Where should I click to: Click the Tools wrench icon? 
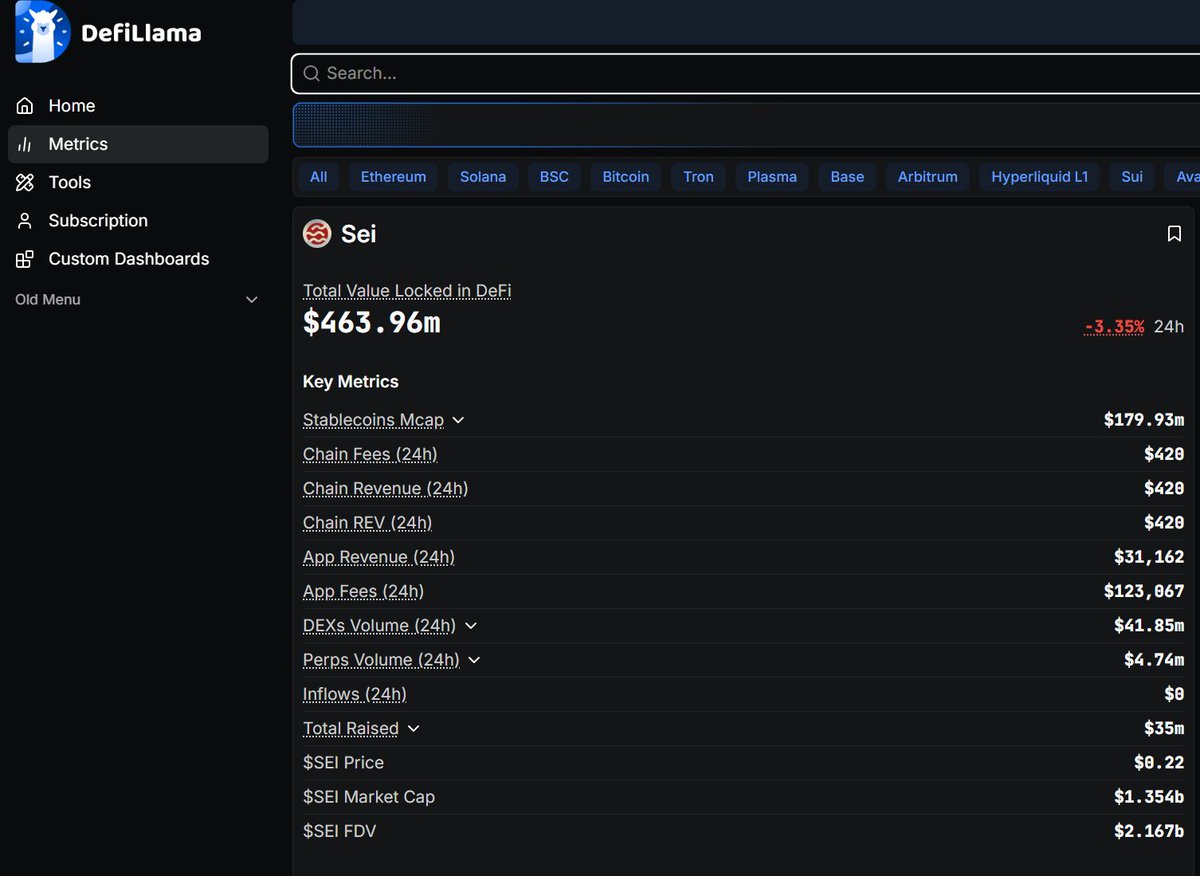click(25, 182)
